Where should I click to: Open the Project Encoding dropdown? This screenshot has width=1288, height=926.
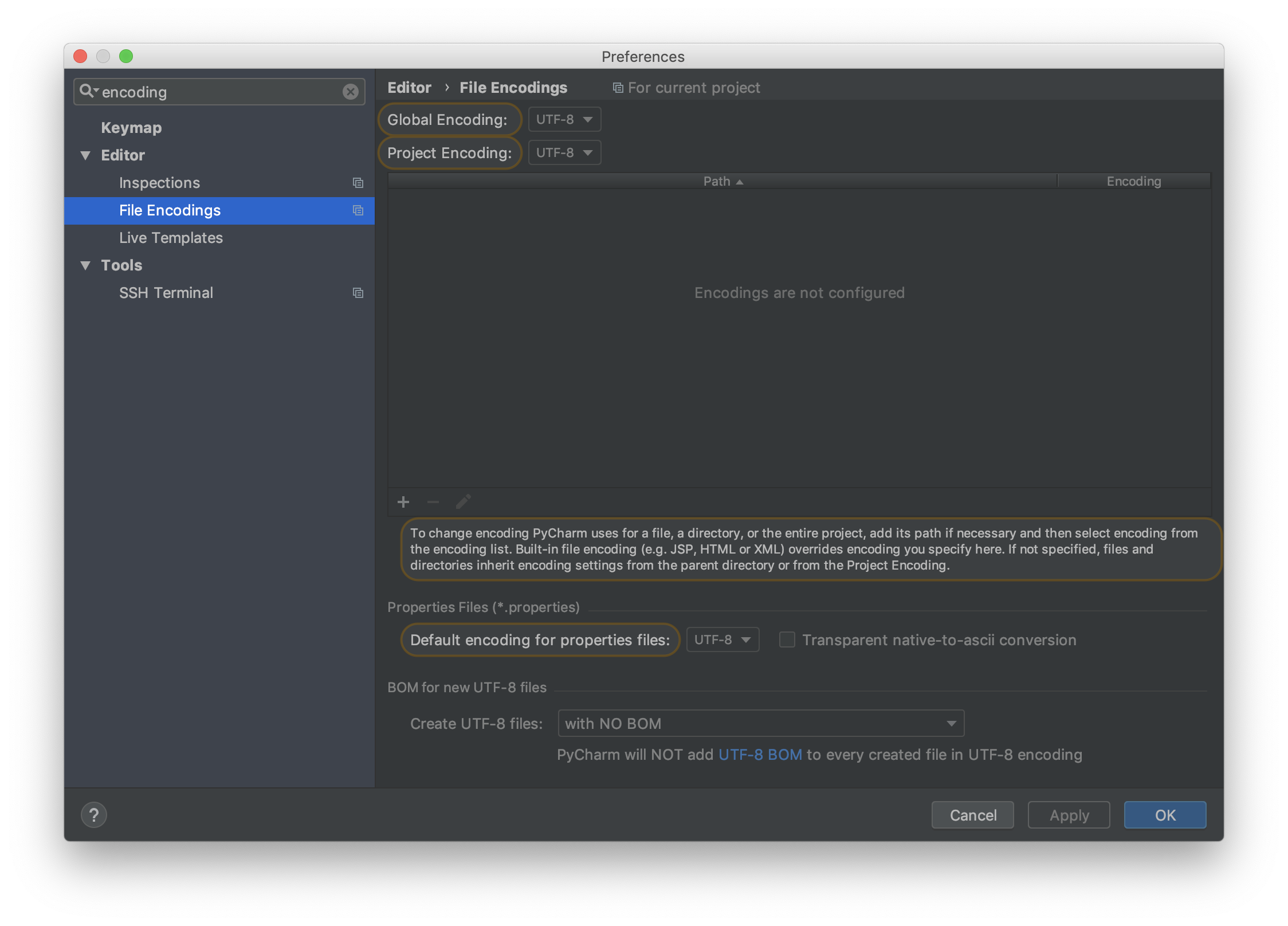[564, 153]
